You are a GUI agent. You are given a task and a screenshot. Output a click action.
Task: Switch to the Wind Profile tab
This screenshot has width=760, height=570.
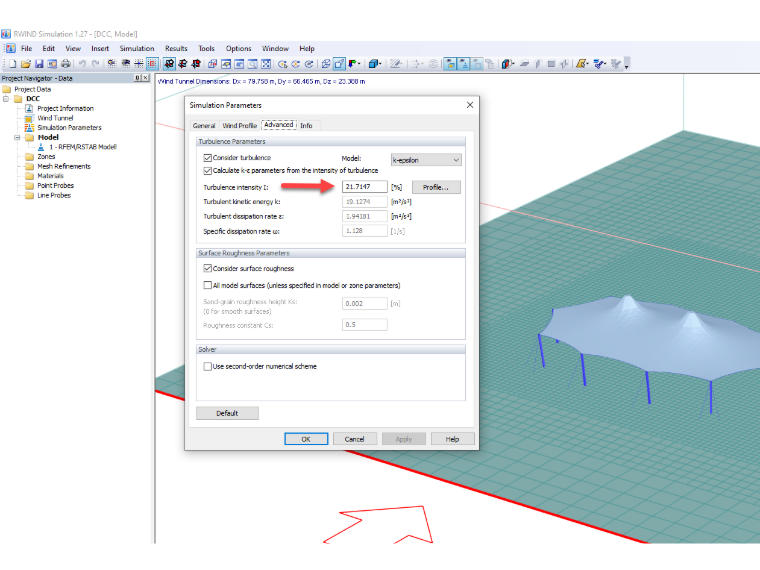239,126
